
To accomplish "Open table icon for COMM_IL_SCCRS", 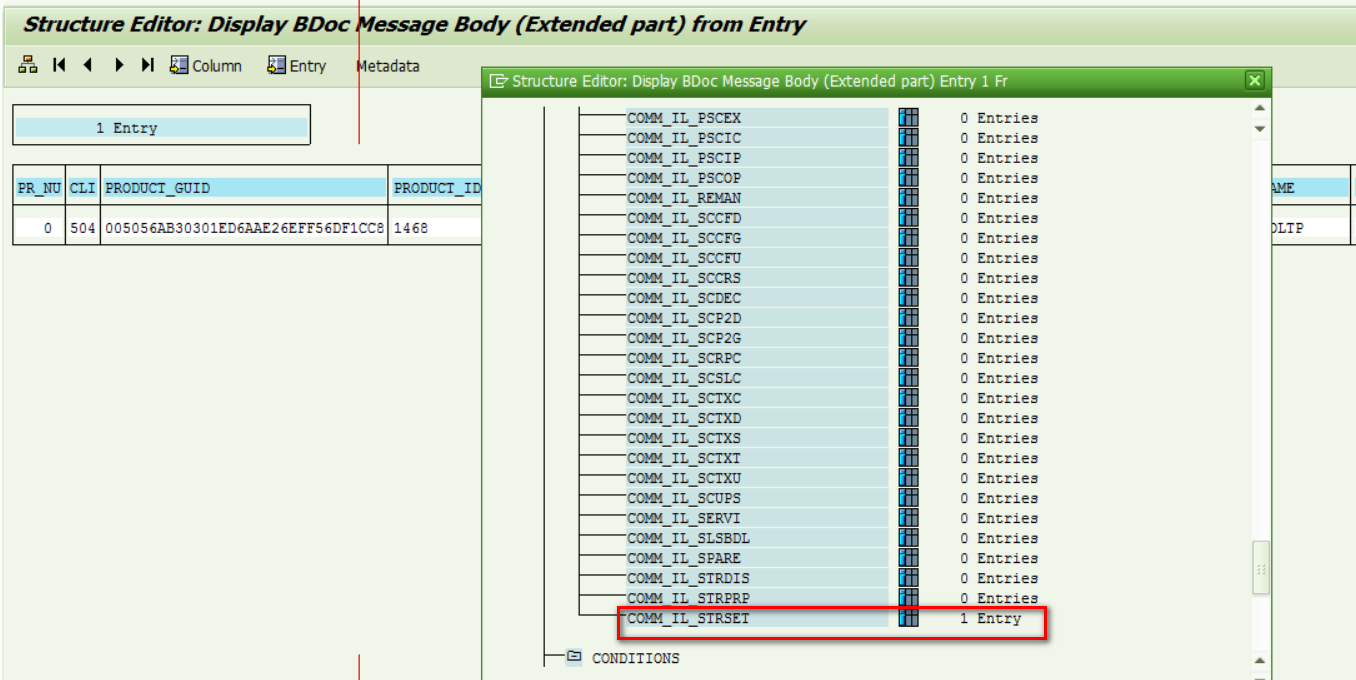I will [x=908, y=278].
